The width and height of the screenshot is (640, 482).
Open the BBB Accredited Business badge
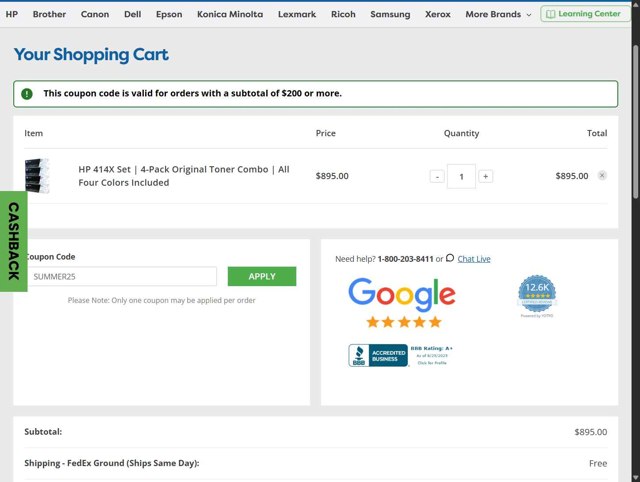tap(378, 355)
